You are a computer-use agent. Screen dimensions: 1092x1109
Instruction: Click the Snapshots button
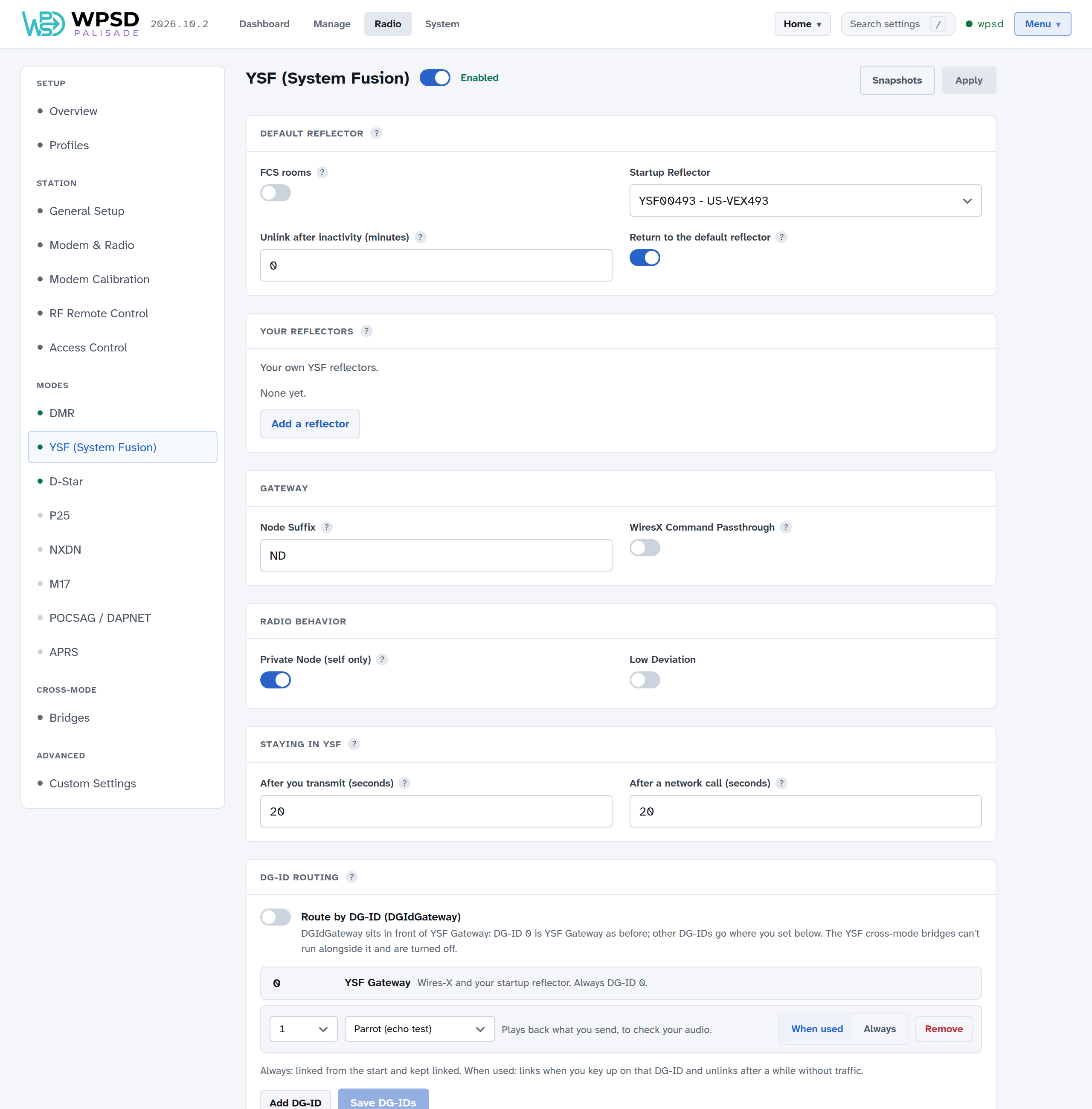tap(897, 80)
